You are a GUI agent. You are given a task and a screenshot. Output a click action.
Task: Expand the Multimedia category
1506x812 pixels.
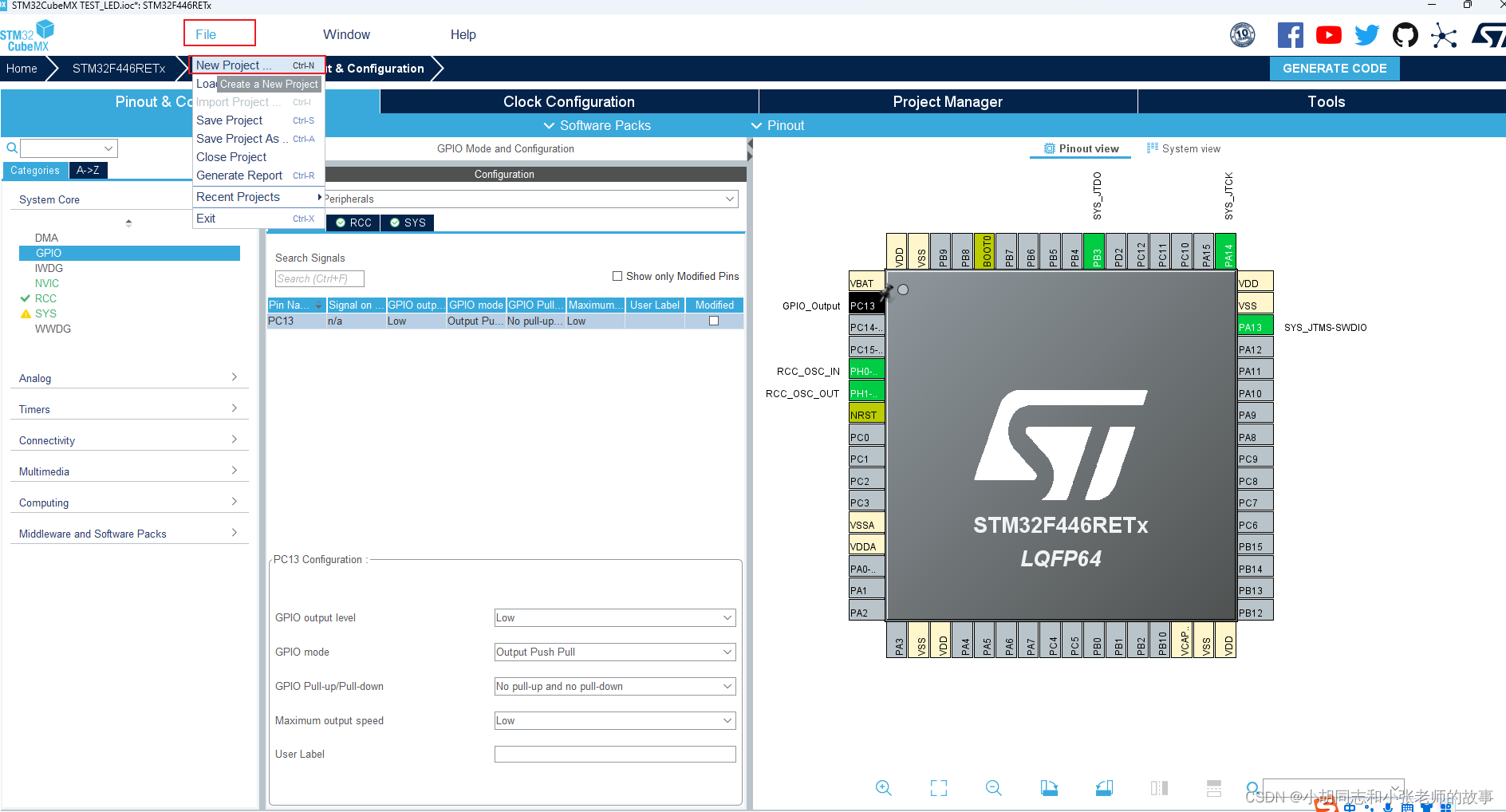(x=129, y=471)
